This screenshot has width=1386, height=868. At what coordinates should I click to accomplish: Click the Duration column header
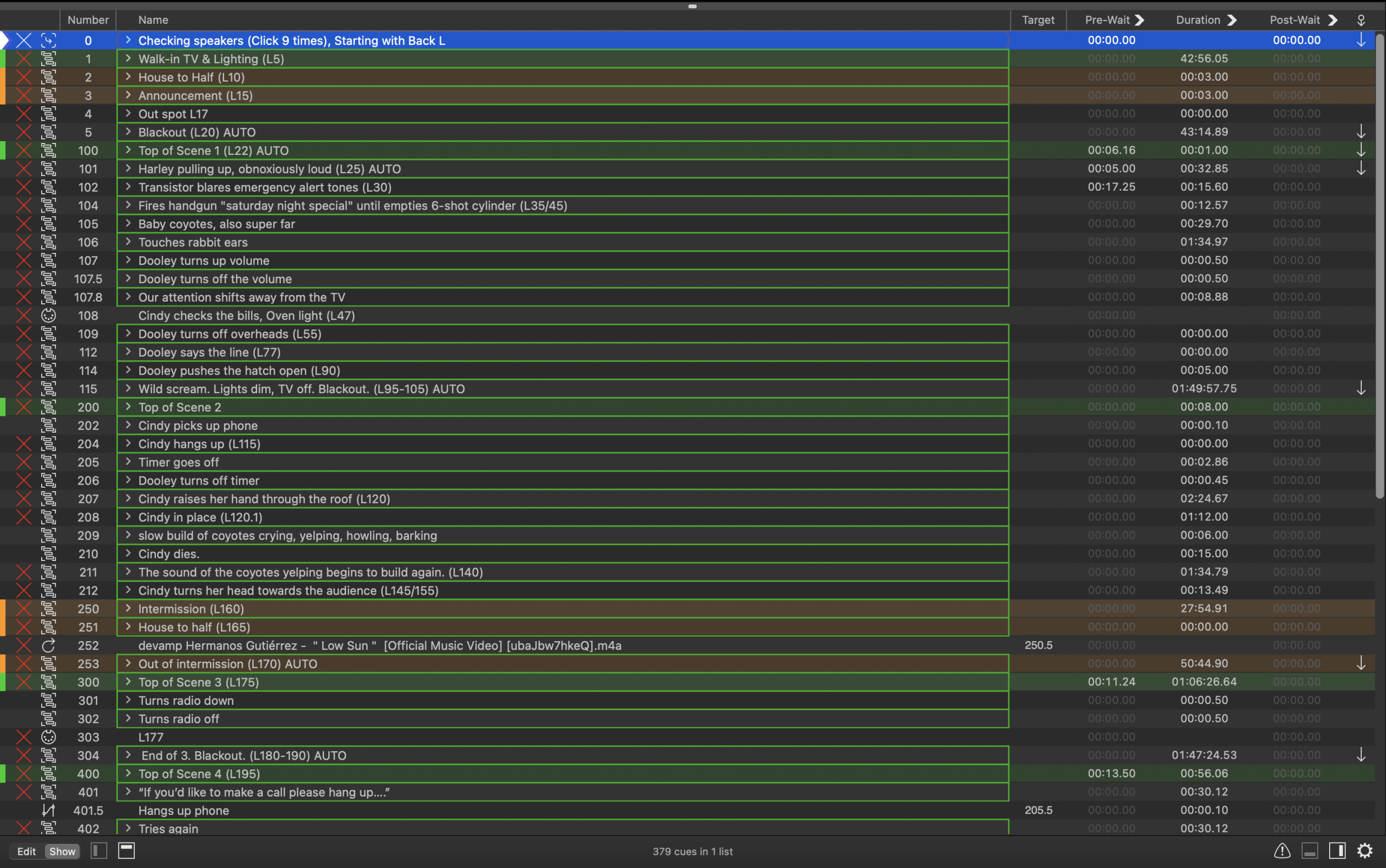click(x=1198, y=20)
